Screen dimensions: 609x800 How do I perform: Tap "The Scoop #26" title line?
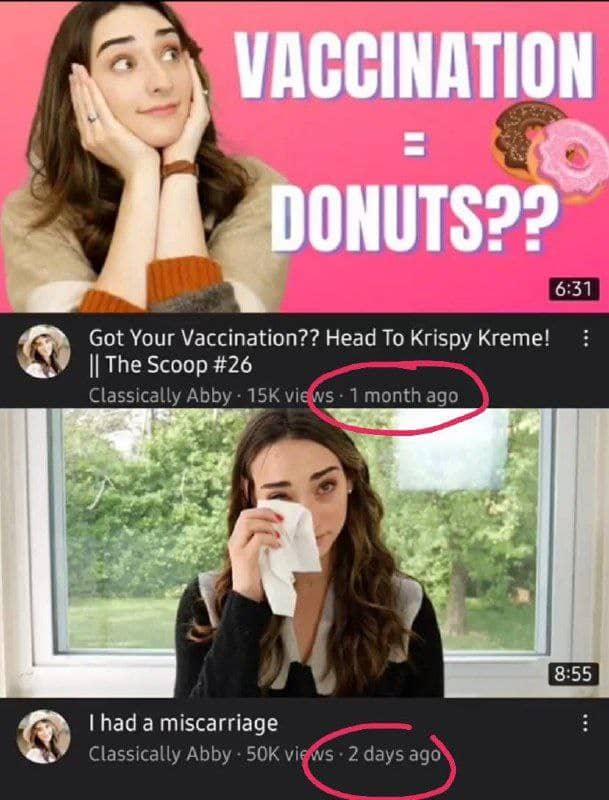point(170,365)
